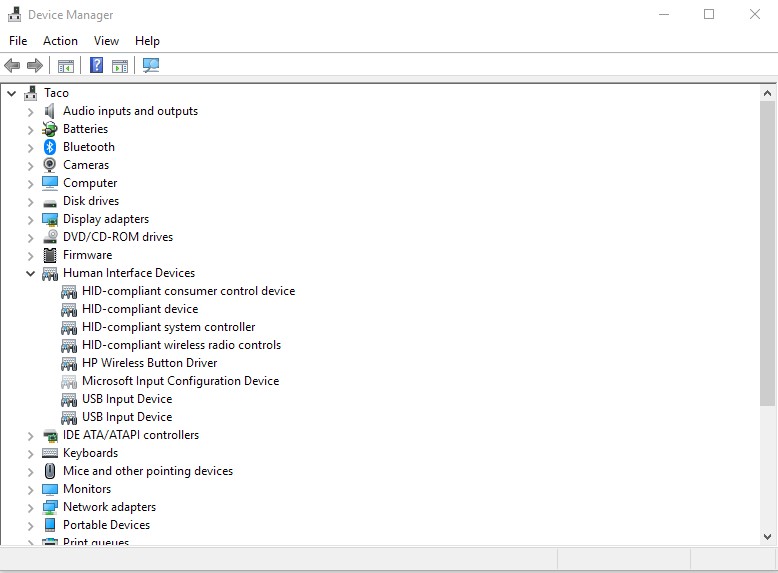Expand the Display adapters category
This screenshot has height=573, width=778.
tap(31, 219)
